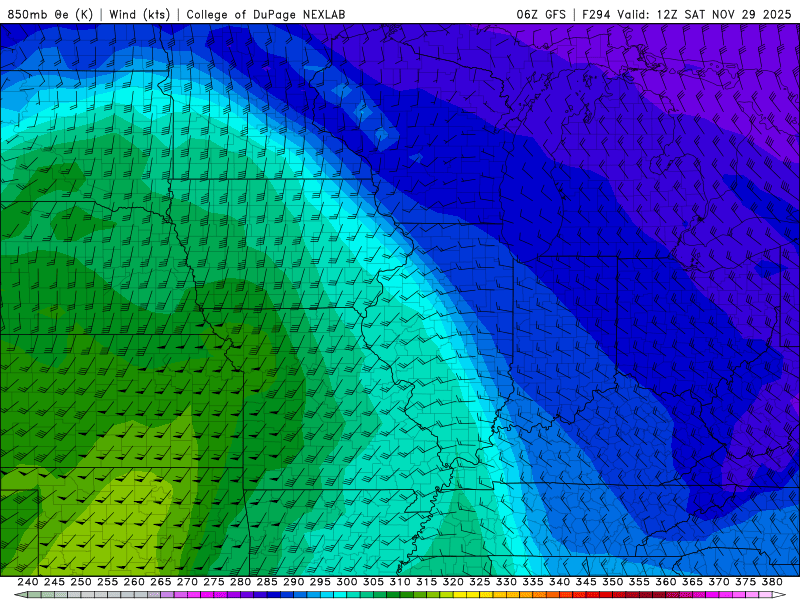Image resolution: width=800 pixels, height=600 pixels.
Task: Click the 250 value on the color scale
Action: click(x=81, y=582)
